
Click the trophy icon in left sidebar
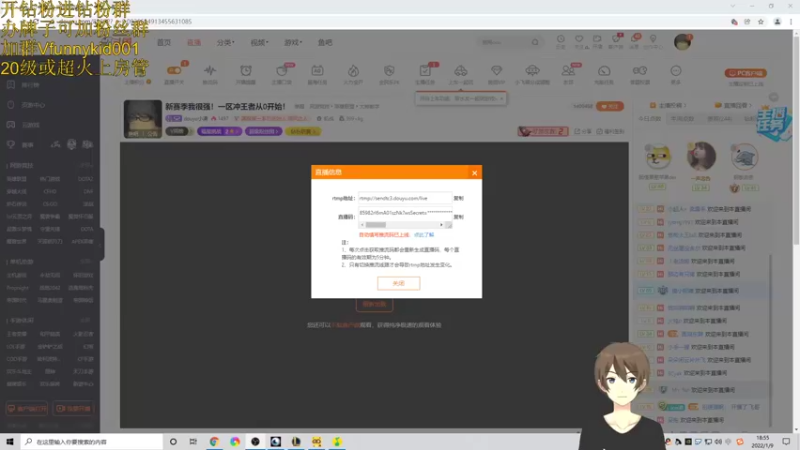[10, 145]
